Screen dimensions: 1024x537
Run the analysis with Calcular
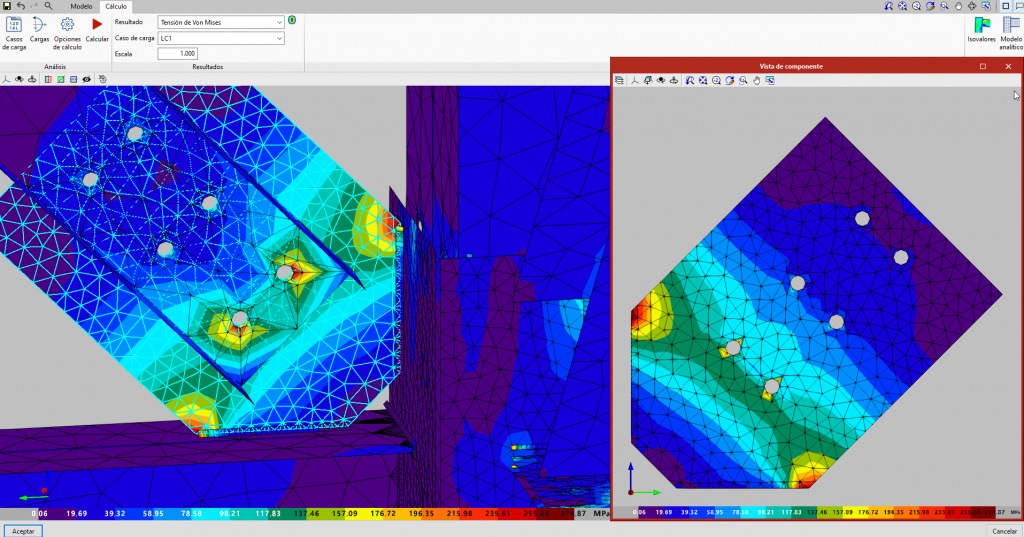coord(97,30)
